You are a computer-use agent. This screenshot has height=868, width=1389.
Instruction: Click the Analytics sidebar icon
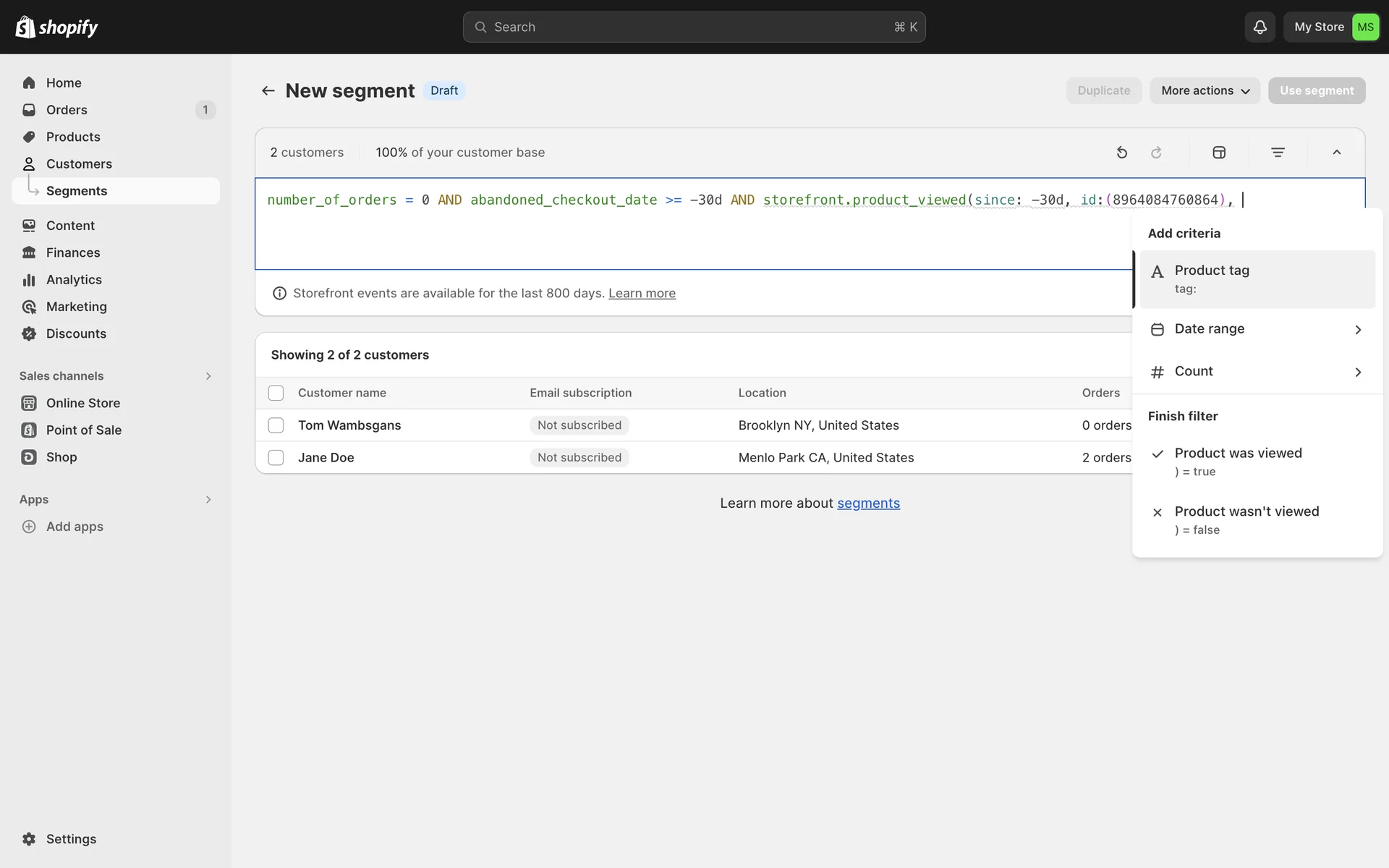(x=29, y=280)
